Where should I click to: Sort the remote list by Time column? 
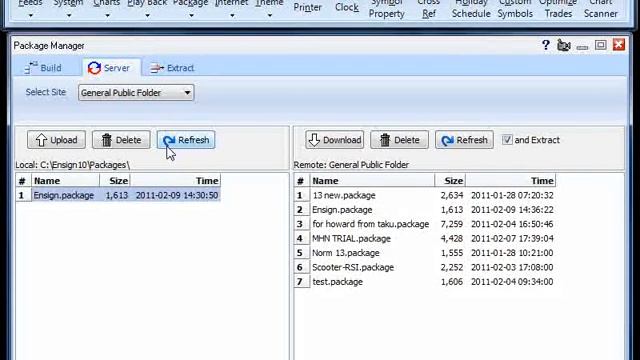(x=511, y=181)
